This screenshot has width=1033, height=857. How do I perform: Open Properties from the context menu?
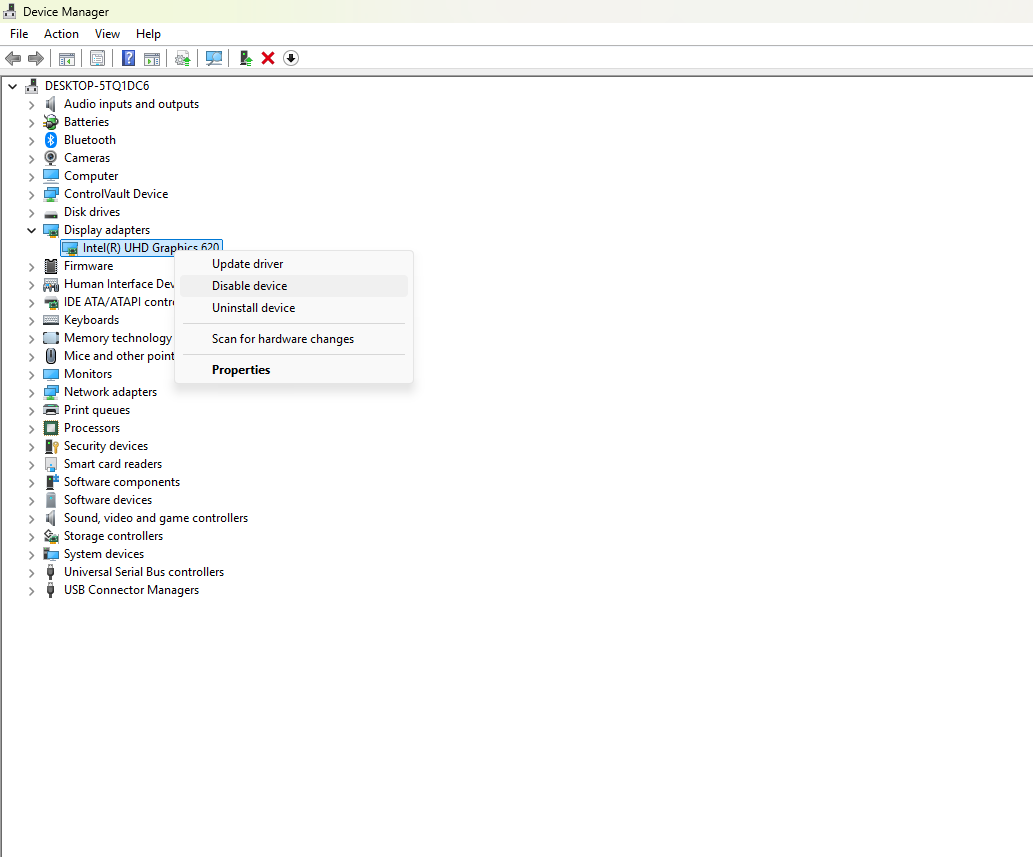click(x=294, y=370)
